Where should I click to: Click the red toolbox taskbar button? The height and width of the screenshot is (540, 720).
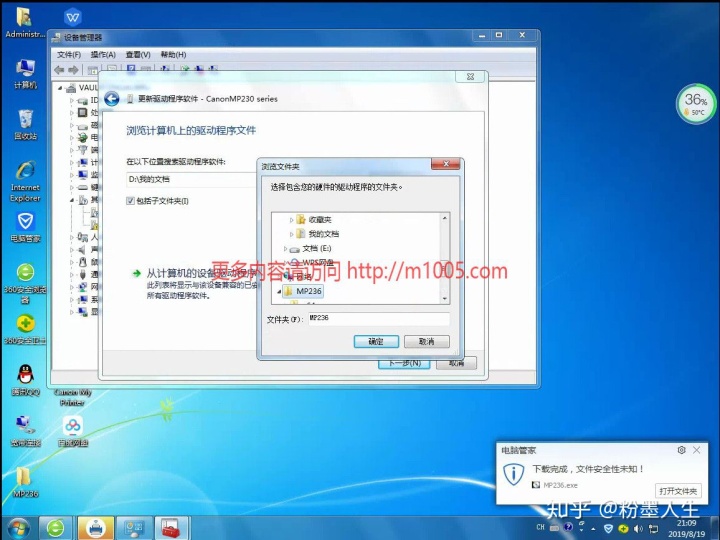(171, 528)
